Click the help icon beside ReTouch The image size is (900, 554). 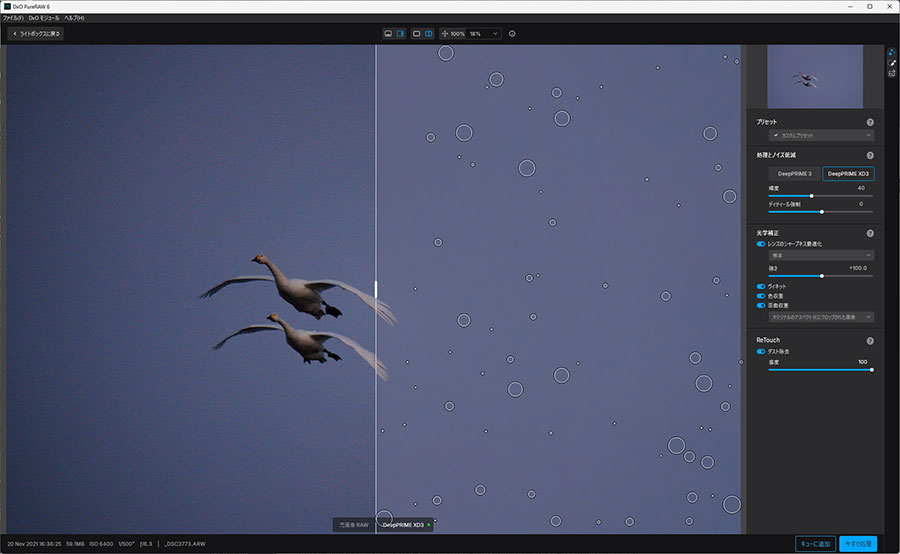(870, 341)
